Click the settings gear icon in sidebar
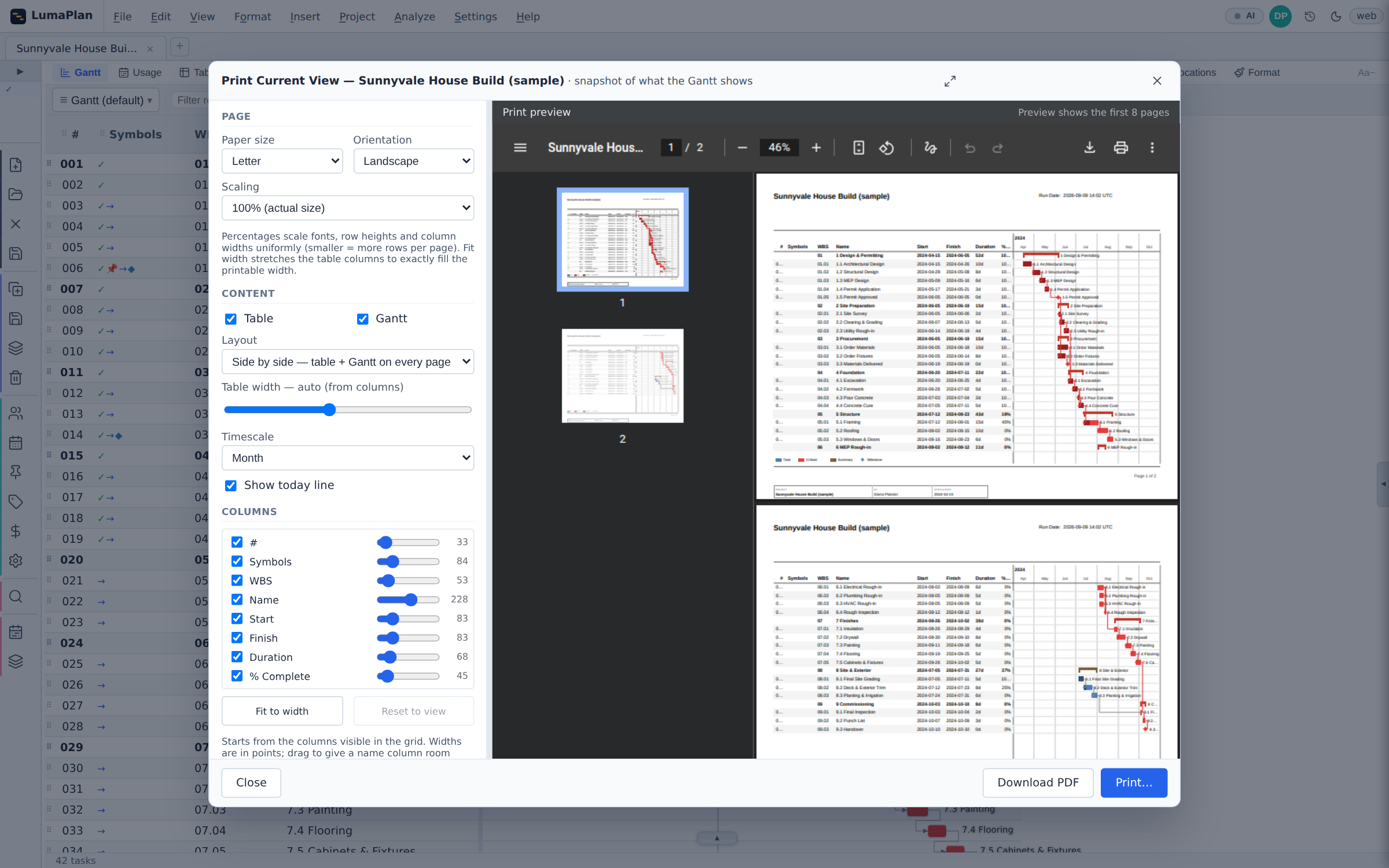Screen dimensions: 1389x868 click(16, 561)
